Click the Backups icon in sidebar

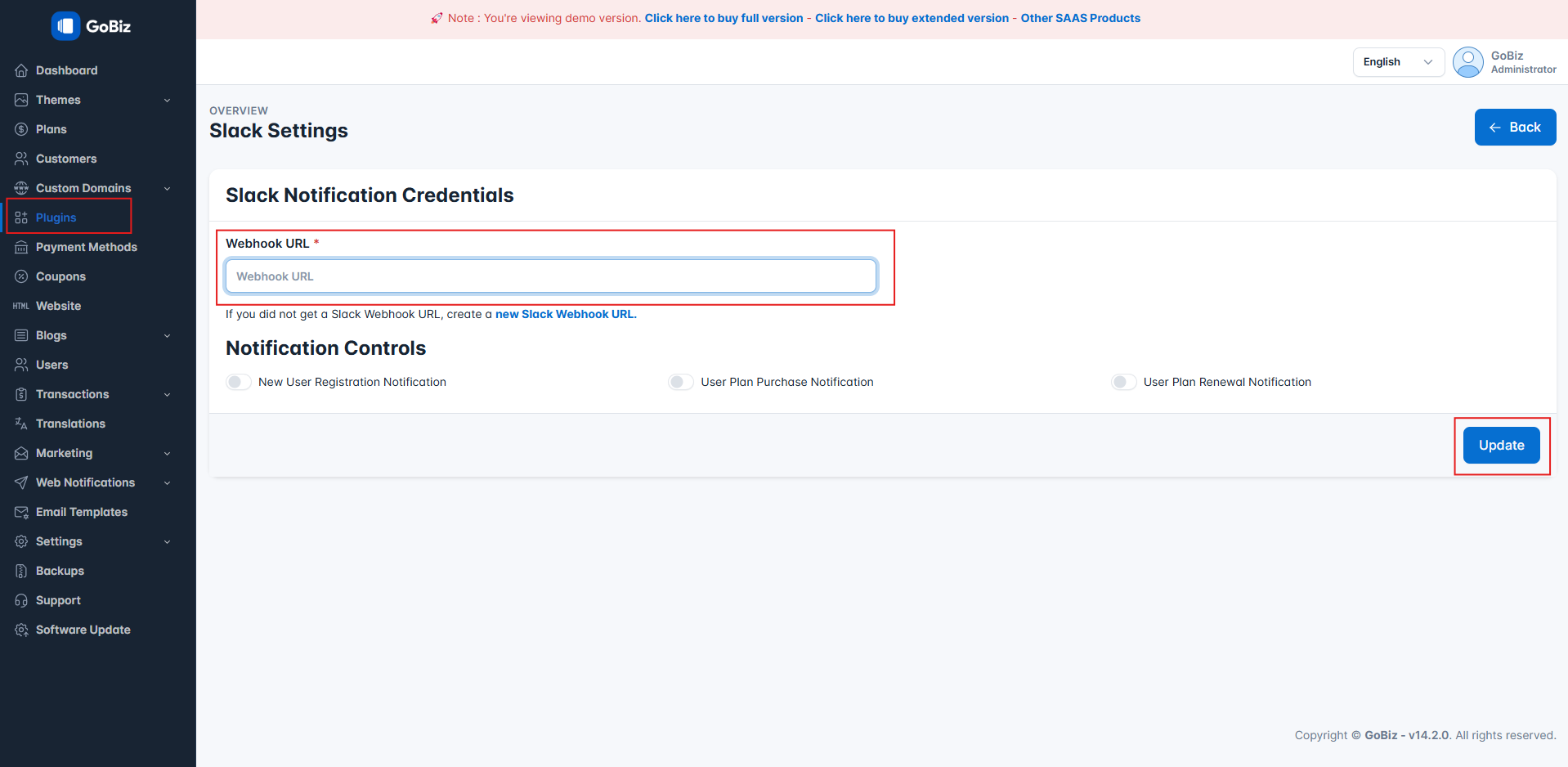[x=21, y=571]
